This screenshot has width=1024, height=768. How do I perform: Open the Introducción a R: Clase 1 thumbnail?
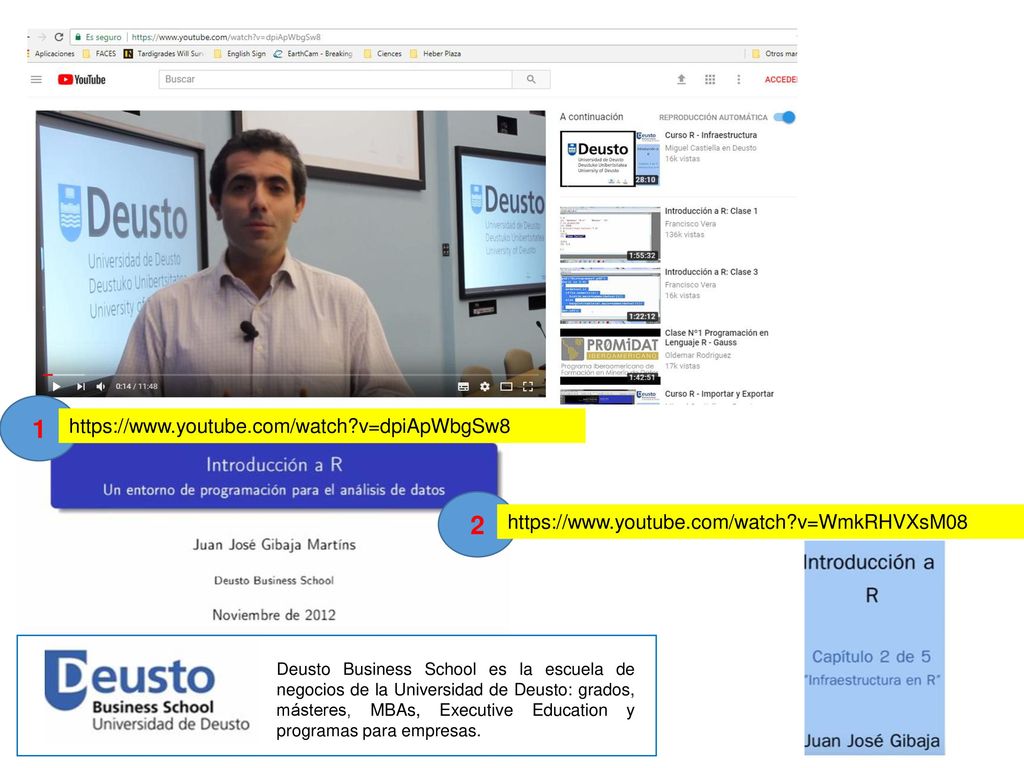click(x=610, y=234)
